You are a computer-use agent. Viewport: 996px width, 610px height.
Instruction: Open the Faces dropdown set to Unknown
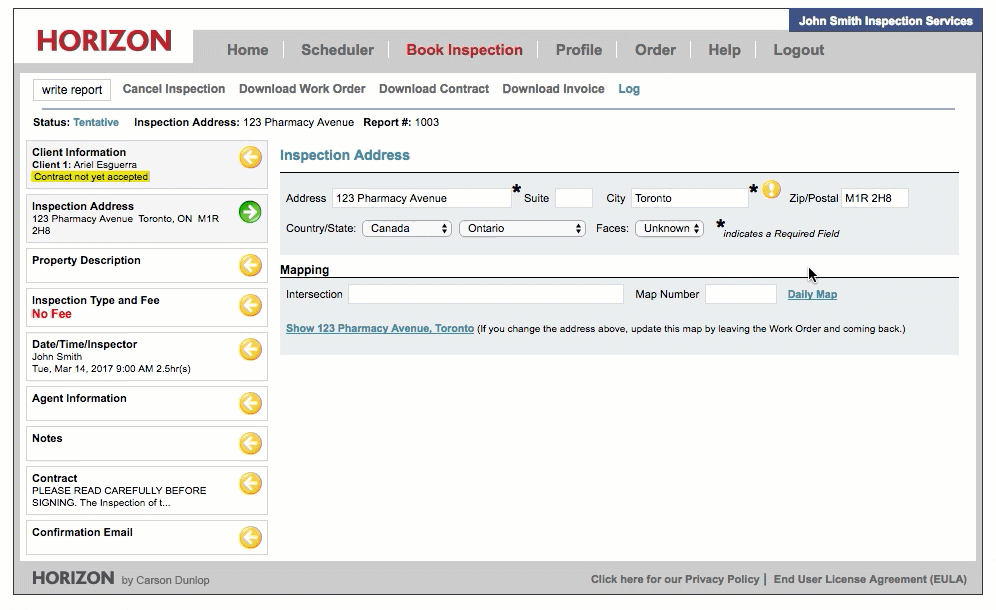[x=669, y=228]
